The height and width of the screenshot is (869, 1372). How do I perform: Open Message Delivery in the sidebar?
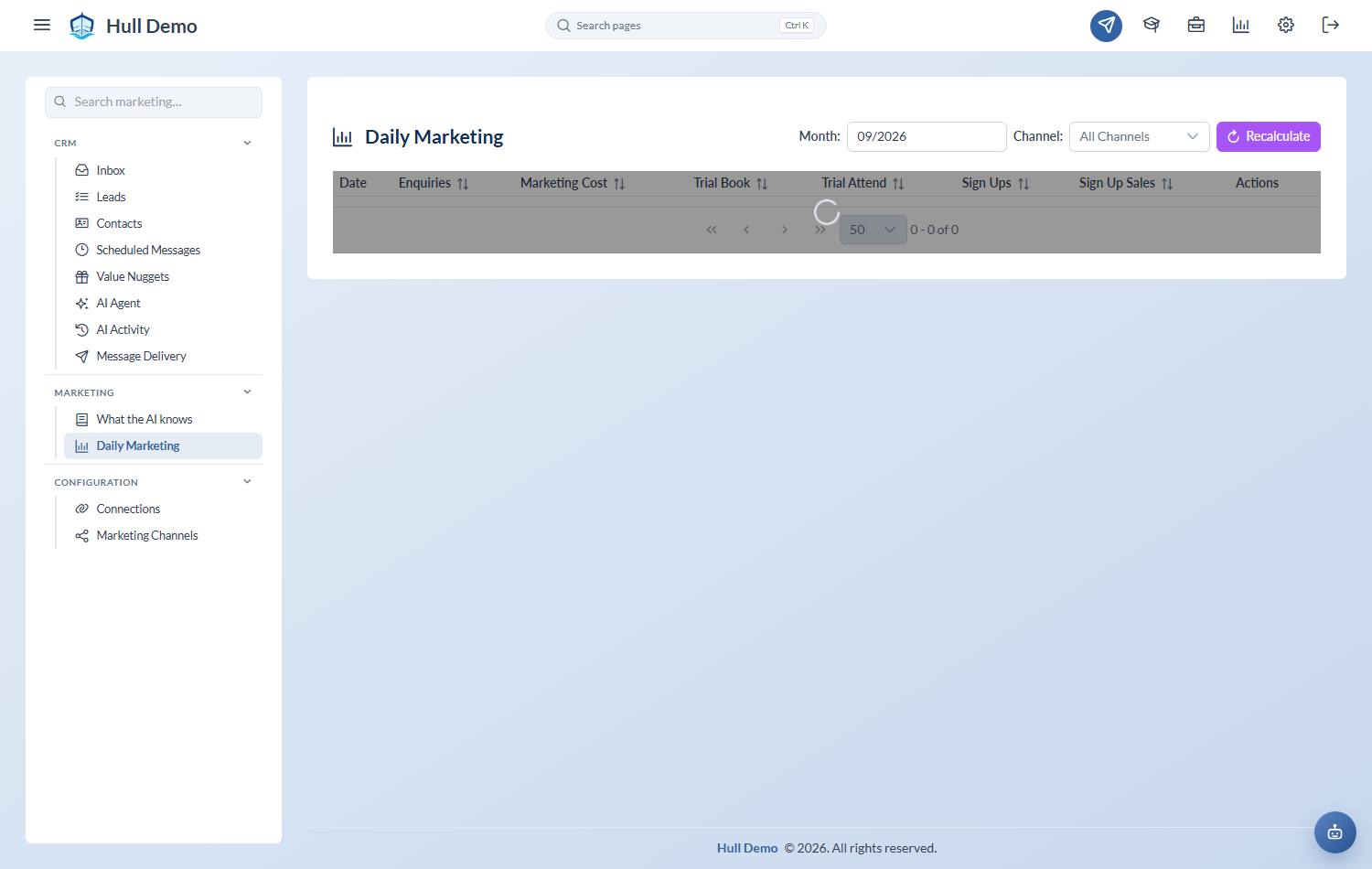[x=163, y=356]
